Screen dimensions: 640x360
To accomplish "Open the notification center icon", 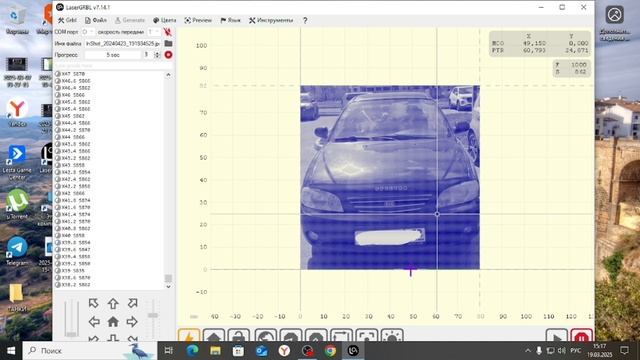I will click(624, 351).
